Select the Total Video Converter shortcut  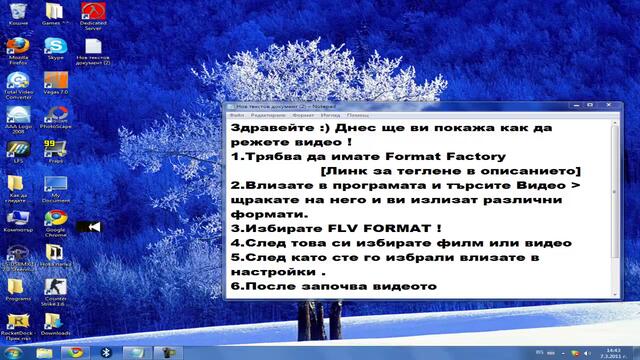pos(18,86)
